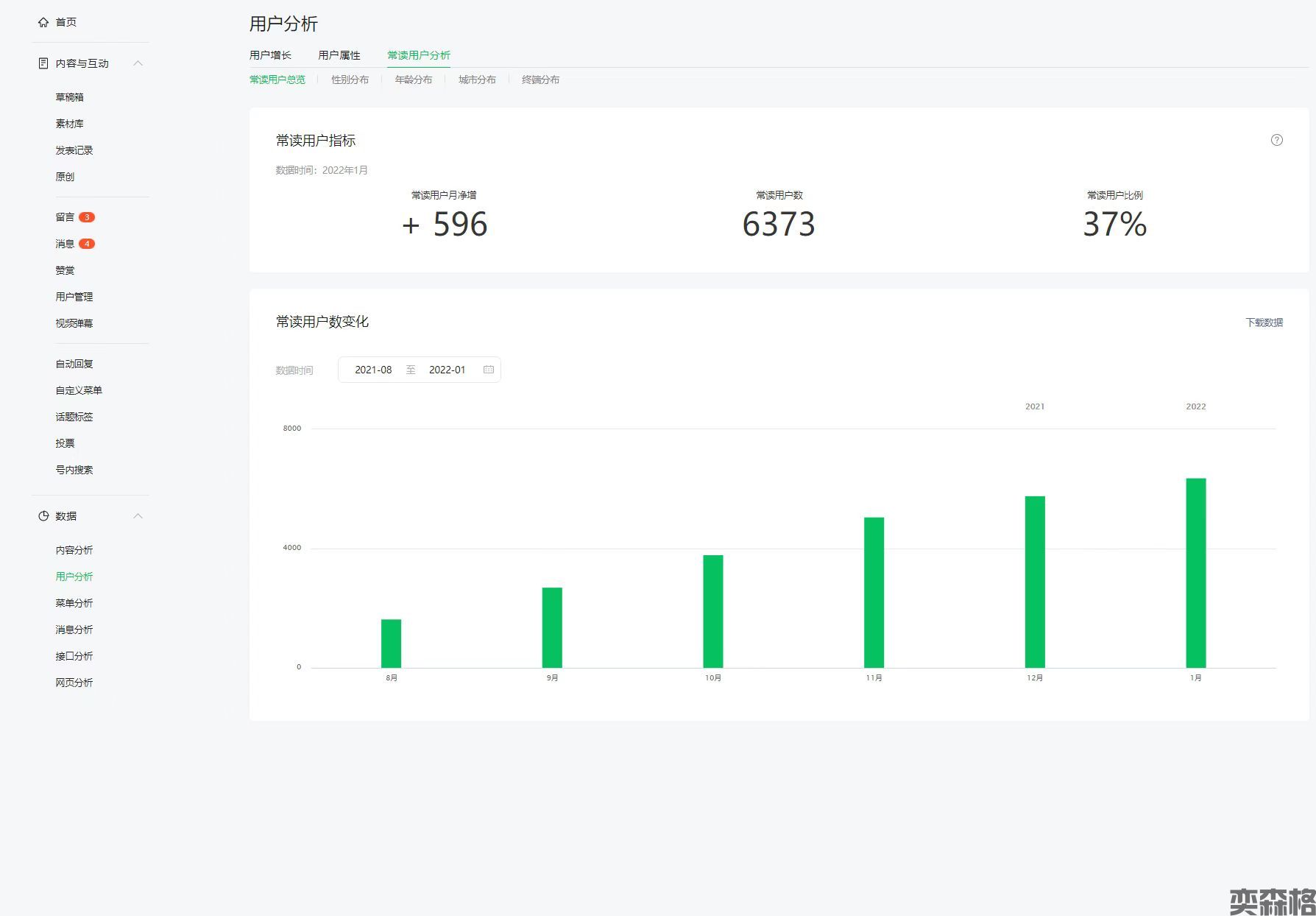Click the 消息 badge showing 4
Image resolution: width=1316 pixels, height=916 pixels.
point(87,244)
